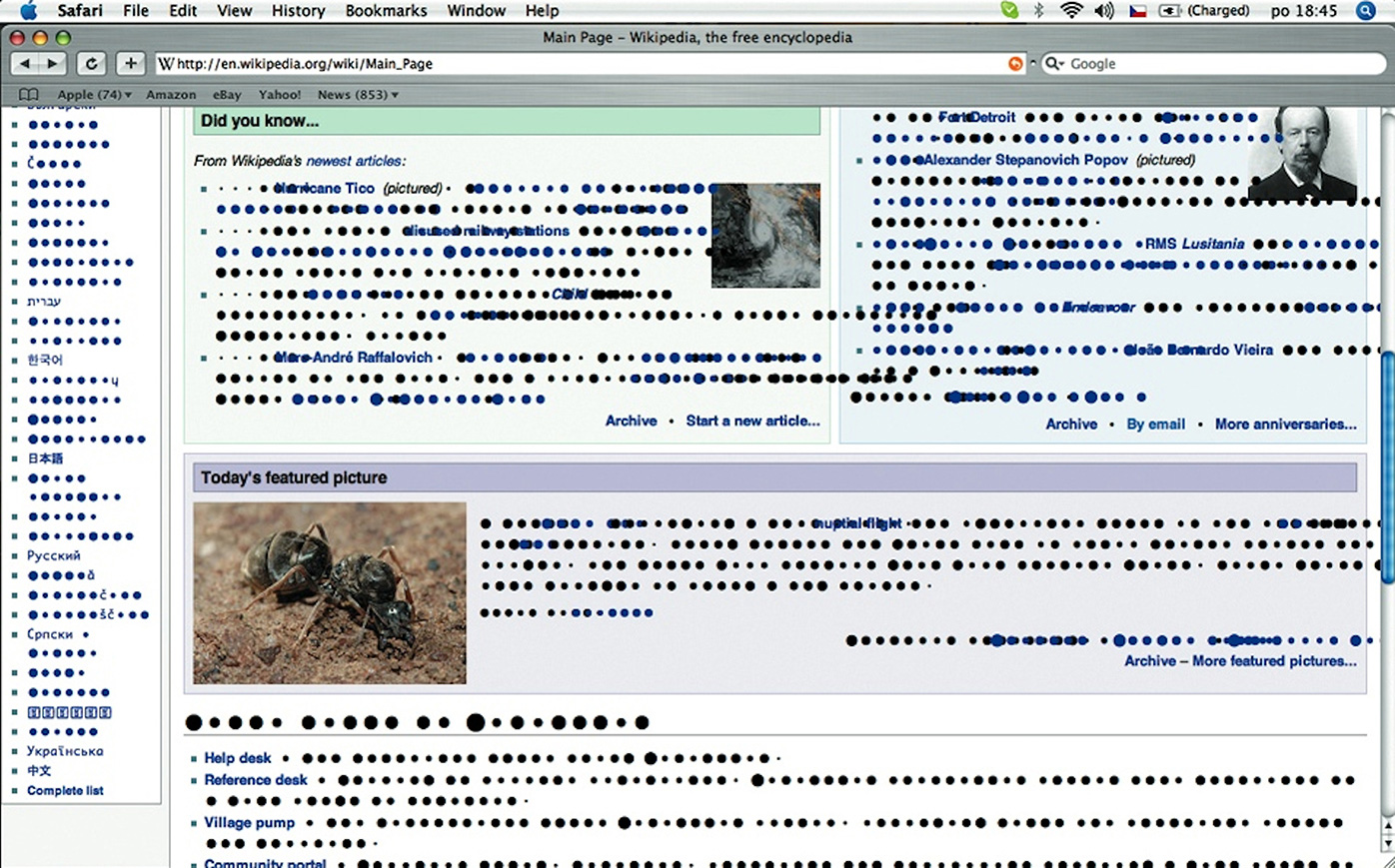Open the View menu

pos(234,11)
